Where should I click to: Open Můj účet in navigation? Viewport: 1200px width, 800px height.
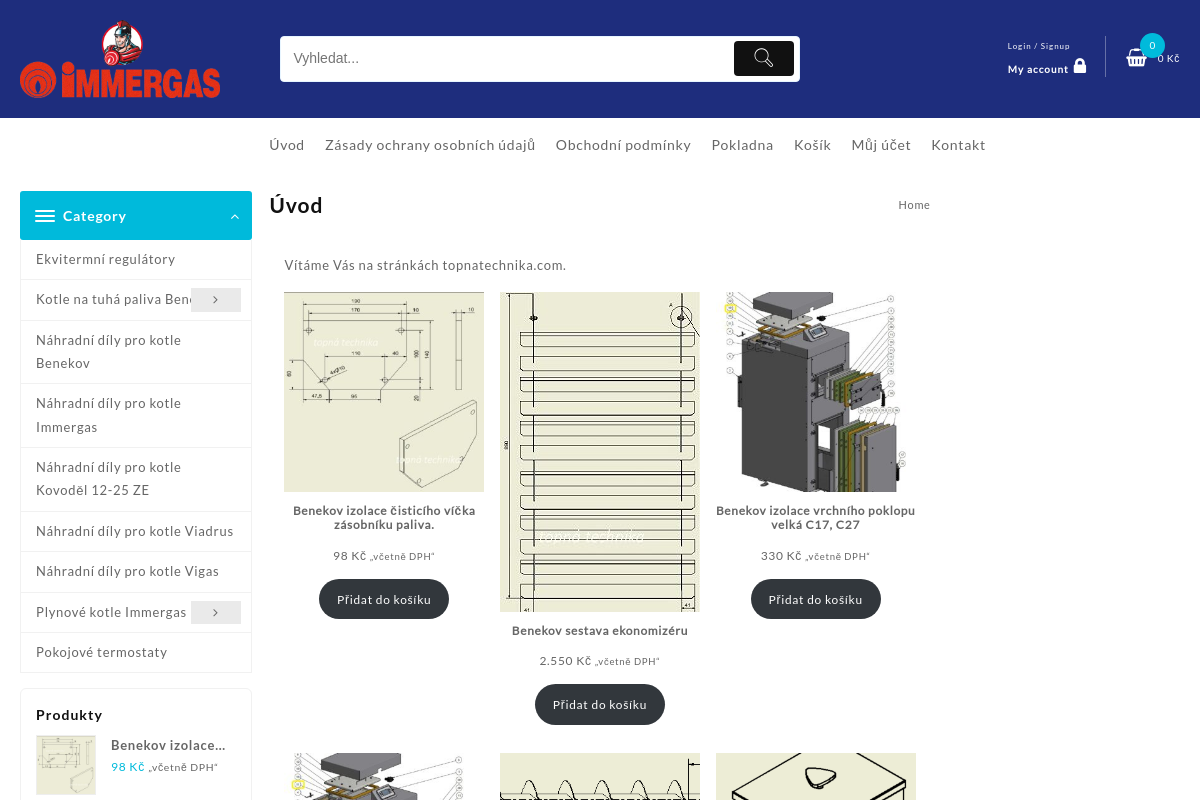(x=881, y=145)
